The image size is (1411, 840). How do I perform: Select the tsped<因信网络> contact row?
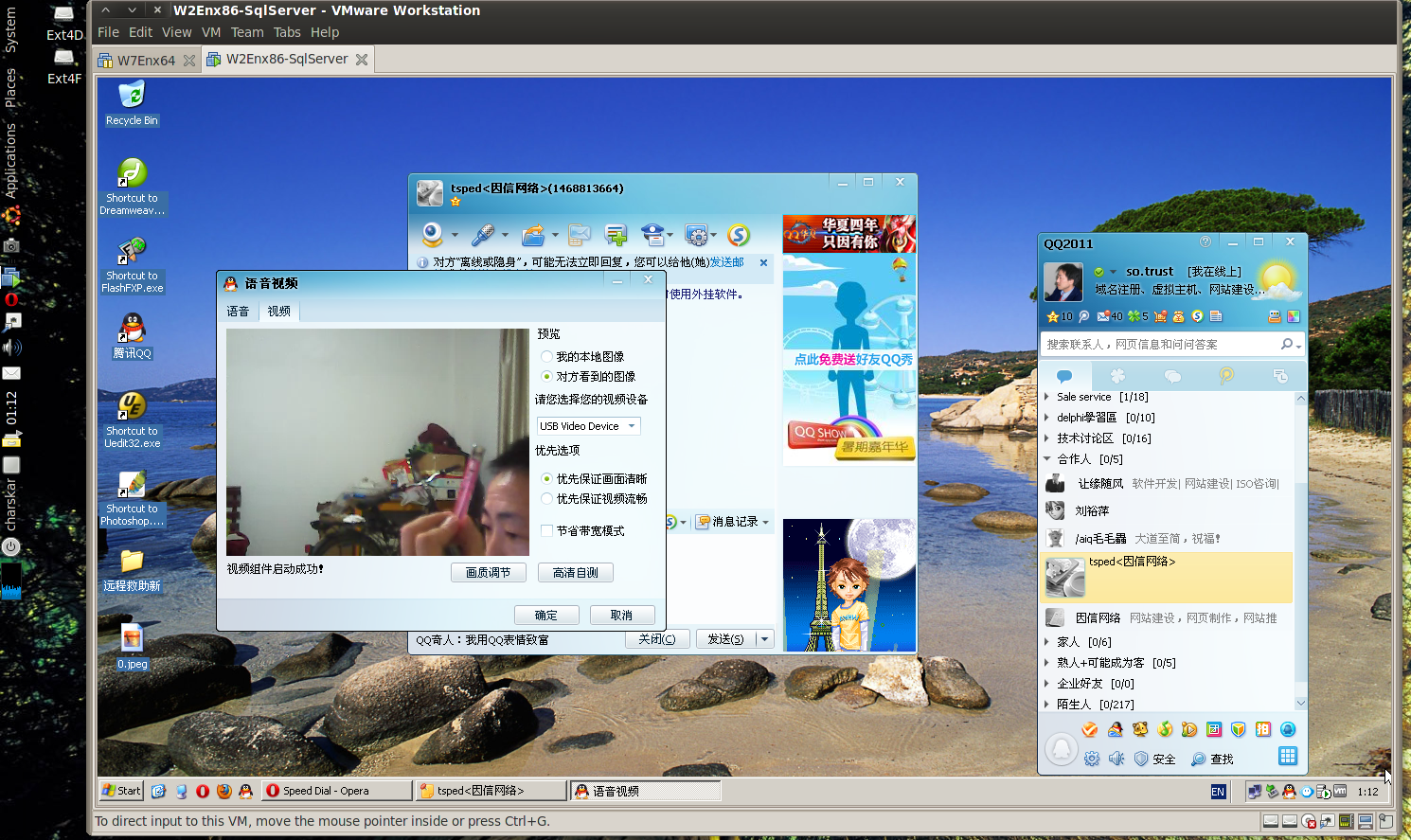pos(1167,578)
